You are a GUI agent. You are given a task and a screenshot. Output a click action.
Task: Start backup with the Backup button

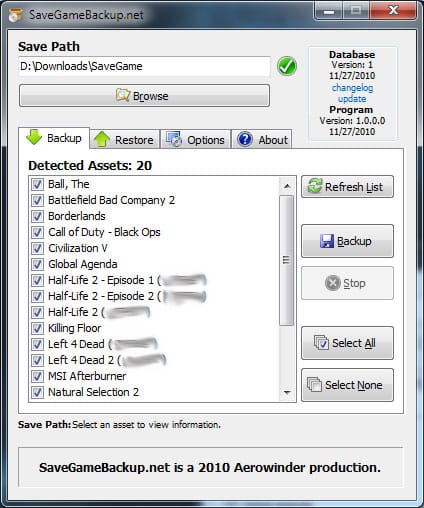(x=347, y=241)
